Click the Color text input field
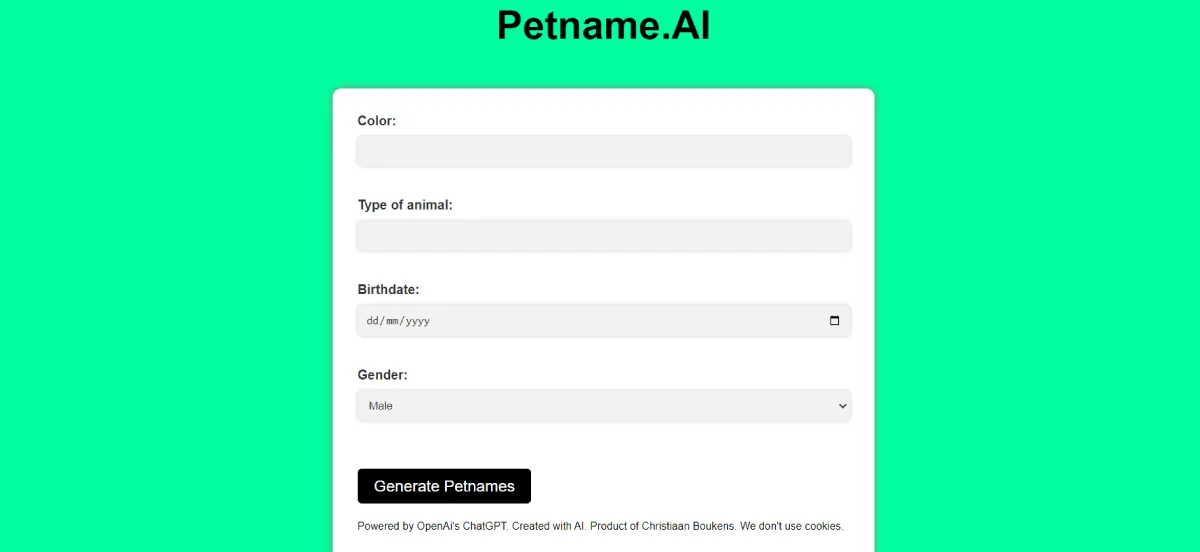Image resolution: width=1200 pixels, height=552 pixels. point(604,151)
